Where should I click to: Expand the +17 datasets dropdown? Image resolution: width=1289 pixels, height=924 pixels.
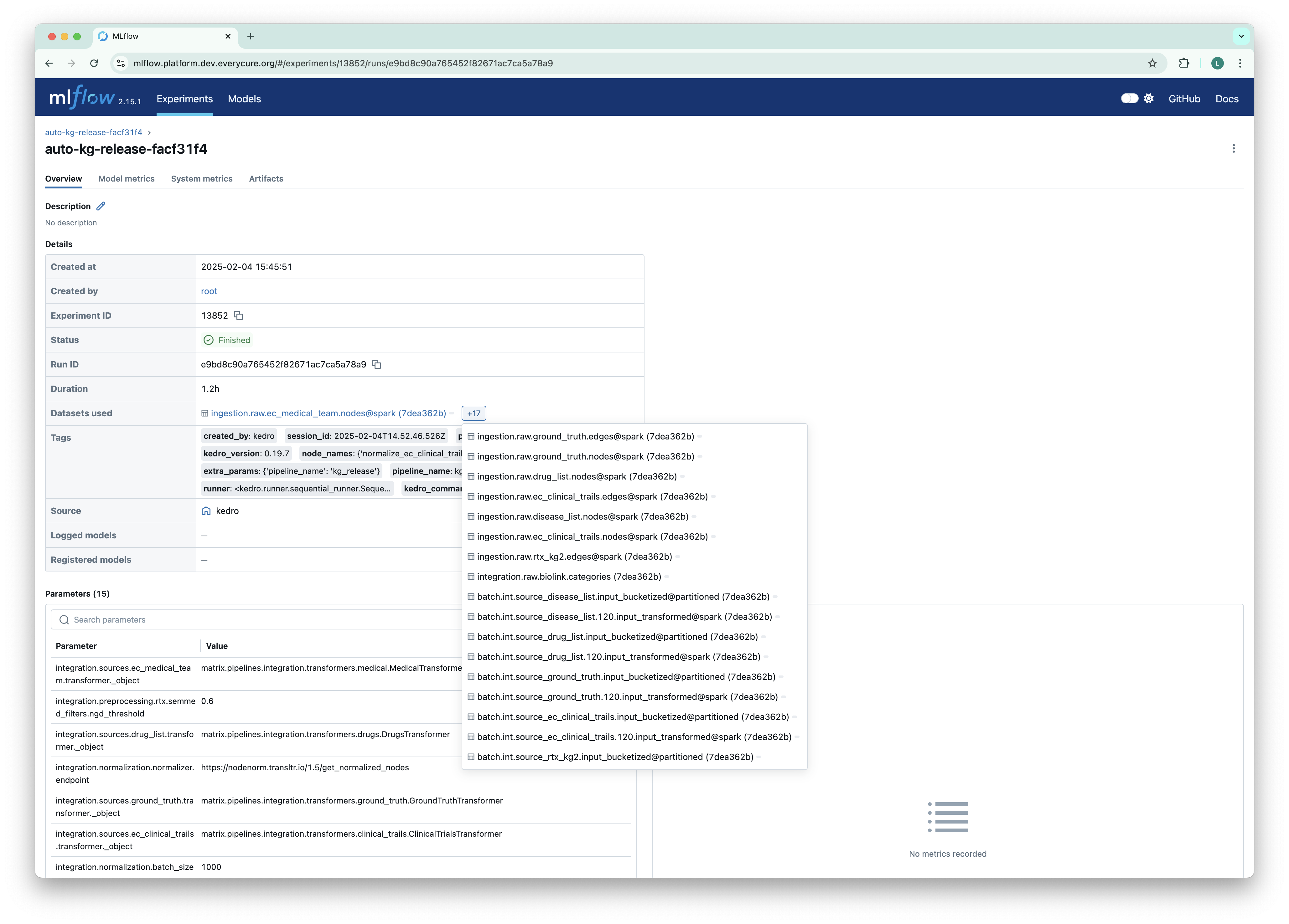click(474, 413)
